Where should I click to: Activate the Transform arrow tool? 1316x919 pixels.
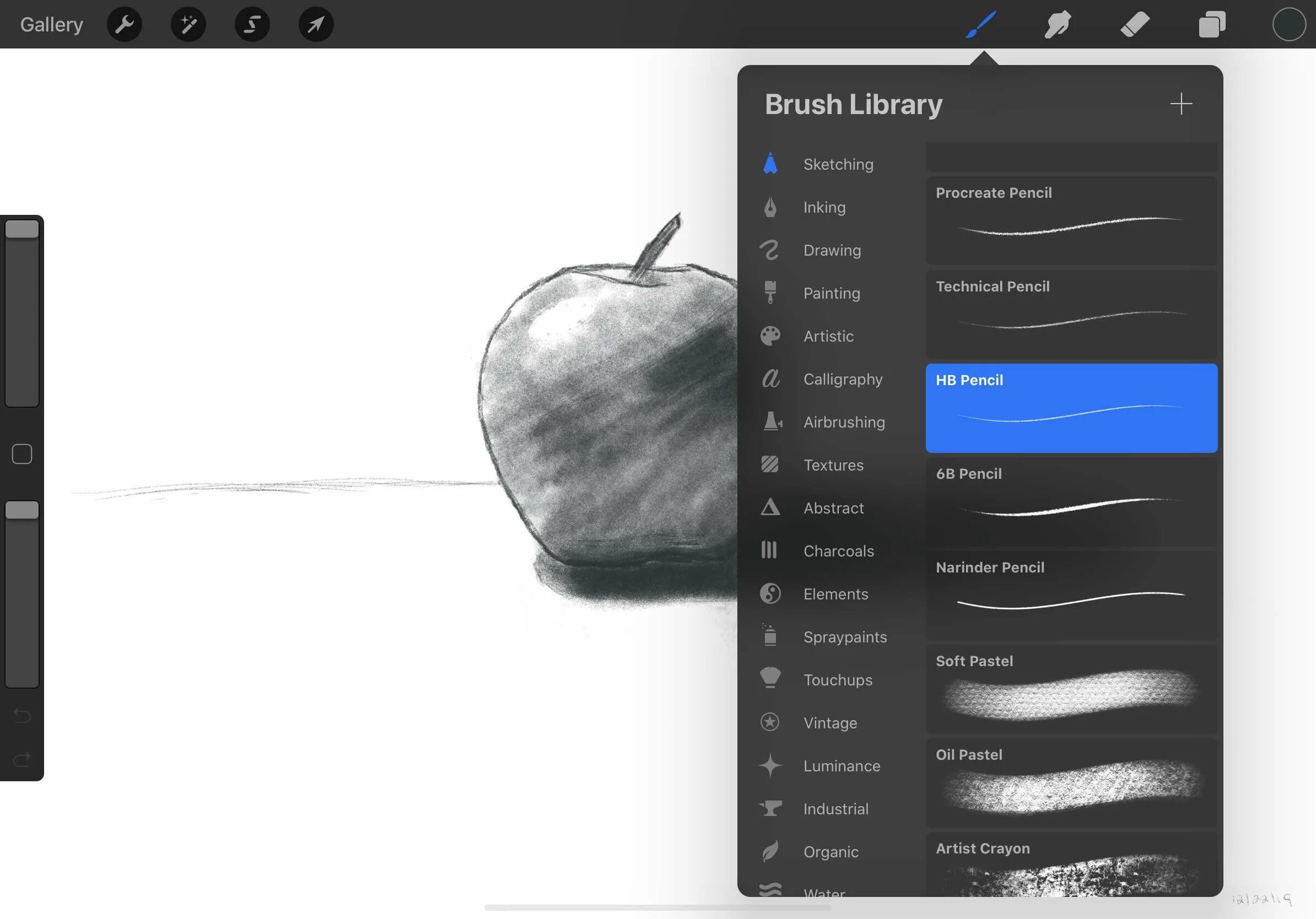(316, 24)
